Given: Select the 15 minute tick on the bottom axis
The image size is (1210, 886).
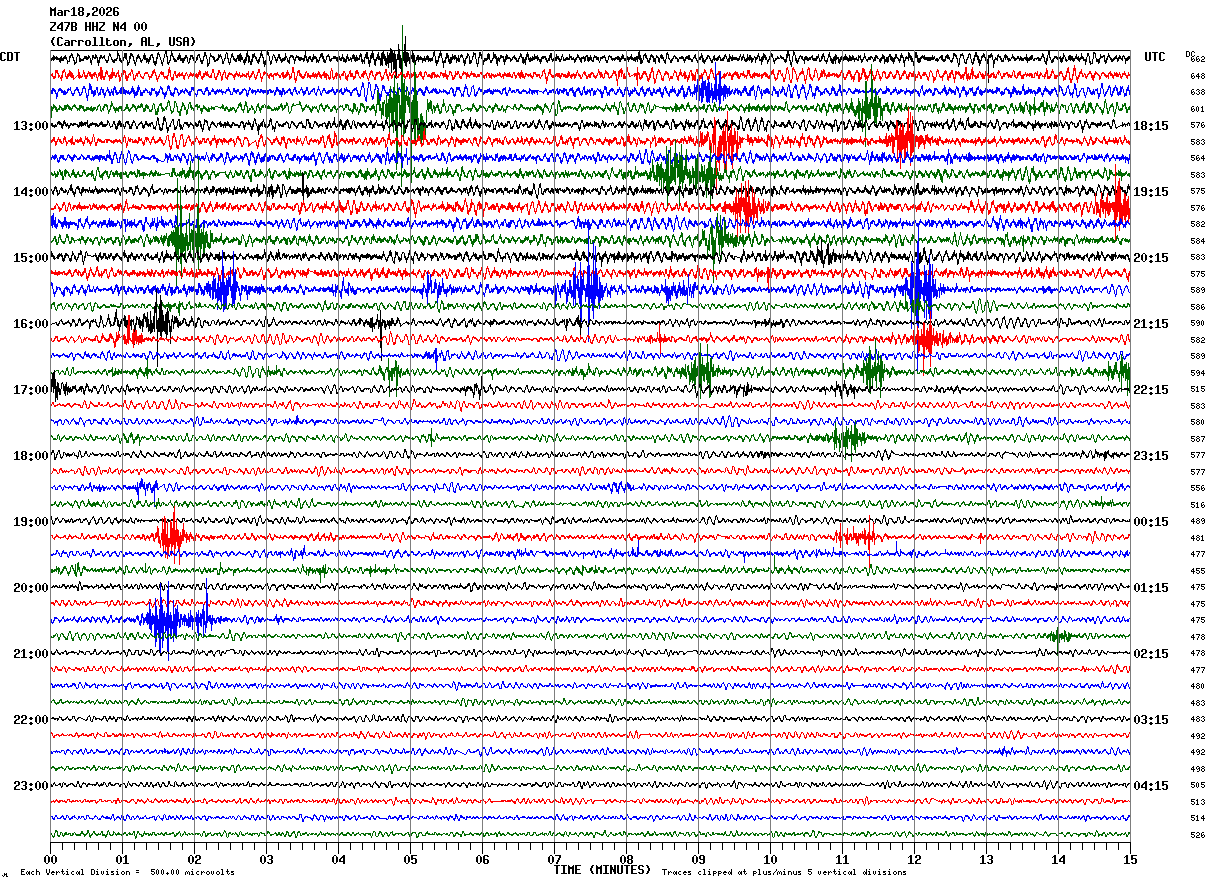Looking at the screenshot, I should coord(1129,859).
